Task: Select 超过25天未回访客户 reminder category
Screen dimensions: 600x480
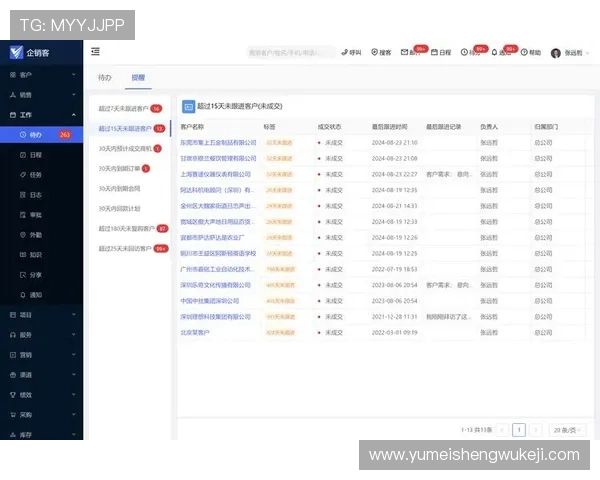Action: tap(130, 248)
